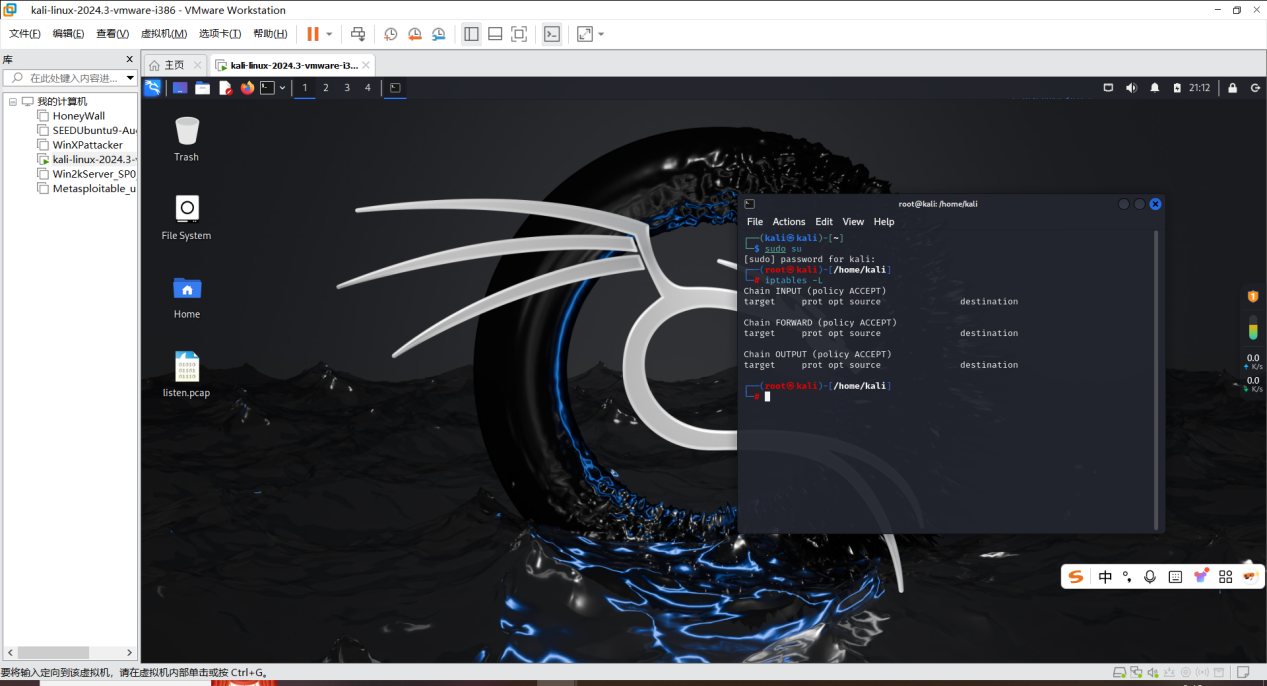Open the library search filter dropdown
The height and width of the screenshot is (686, 1267).
130,78
